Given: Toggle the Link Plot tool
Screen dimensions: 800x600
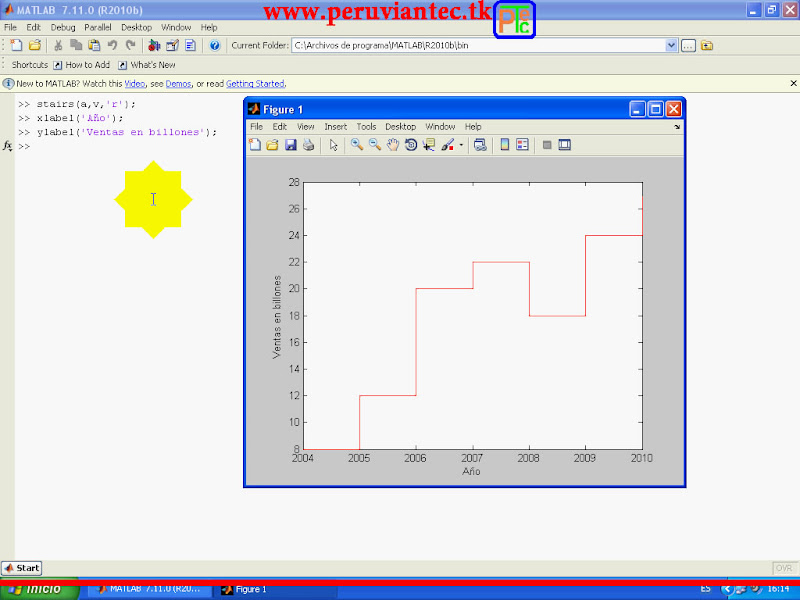Looking at the screenshot, I should coord(480,145).
